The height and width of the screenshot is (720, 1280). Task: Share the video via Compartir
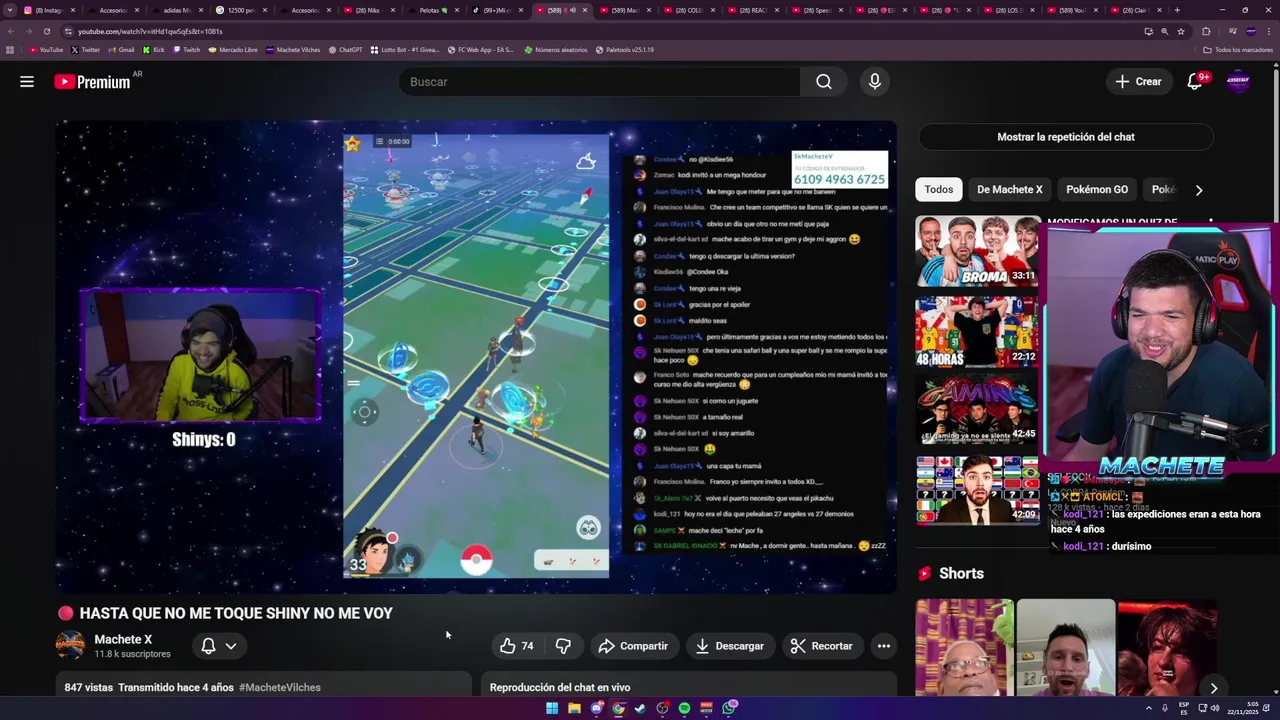click(633, 646)
